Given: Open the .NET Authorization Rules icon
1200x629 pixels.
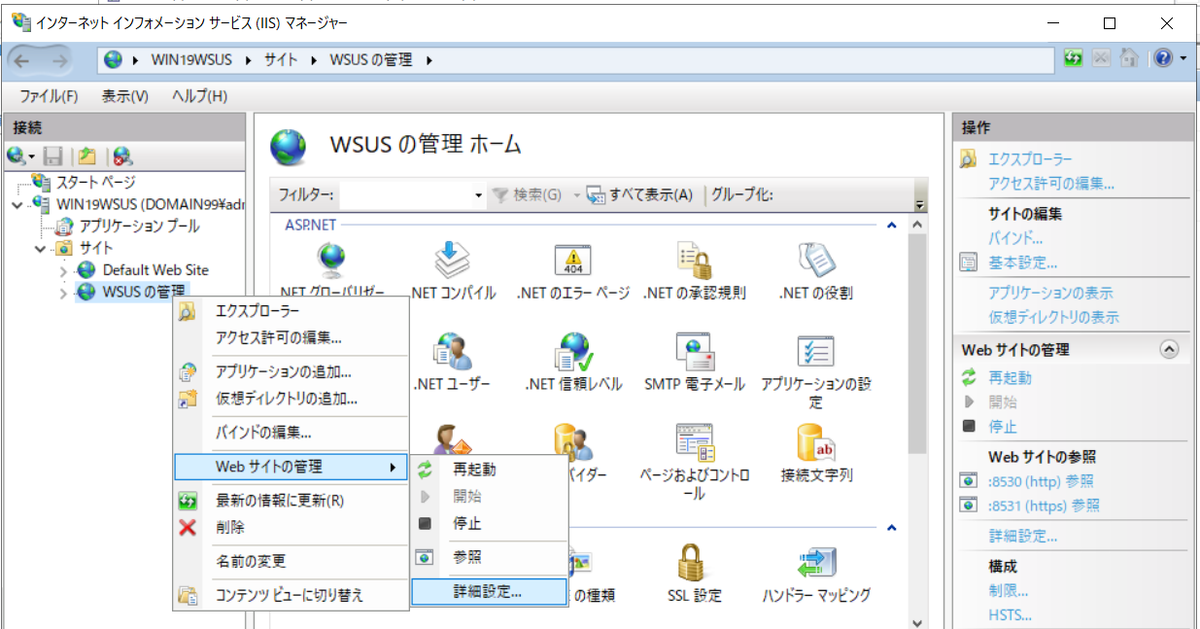Looking at the screenshot, I should point(694,271).
